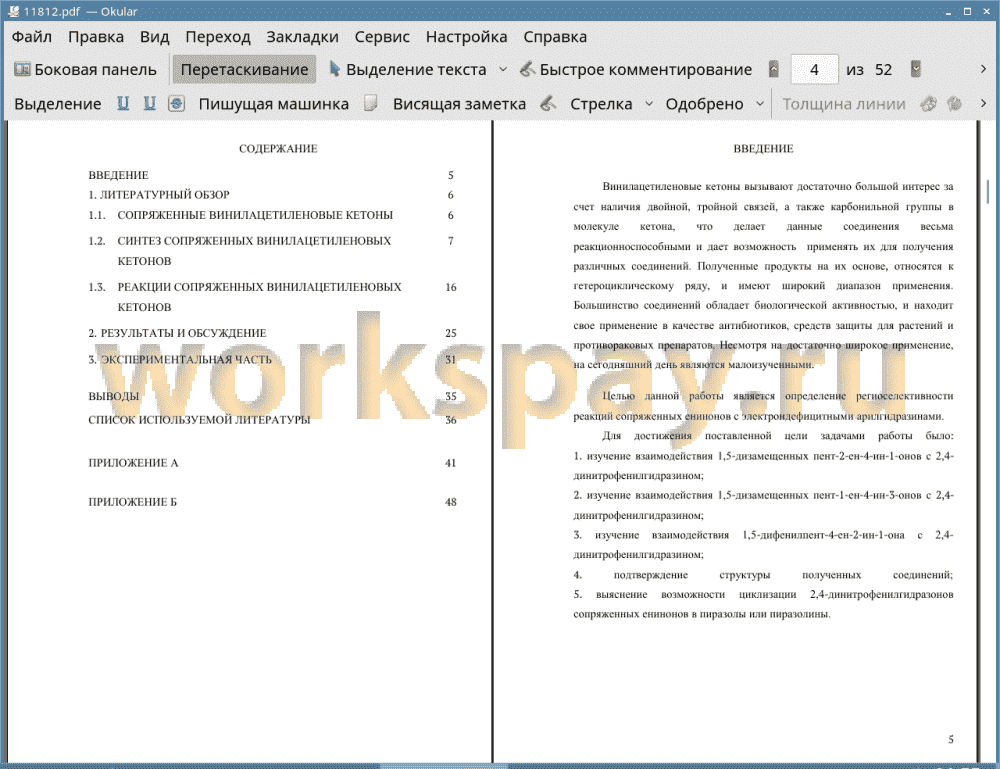Open the Толщина линии line width selector
This screenshot has width=1000, height=769.
(x=844, y=104)
